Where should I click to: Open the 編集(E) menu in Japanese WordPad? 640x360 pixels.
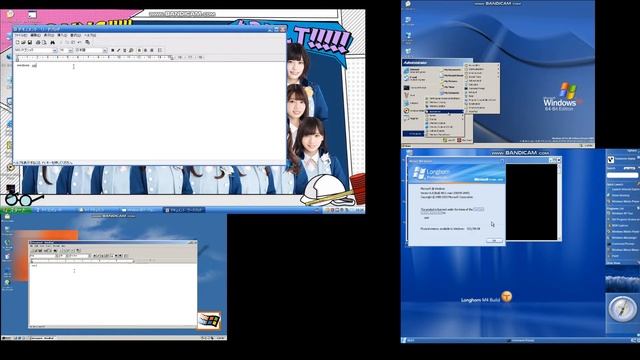(x=36, y=36)
